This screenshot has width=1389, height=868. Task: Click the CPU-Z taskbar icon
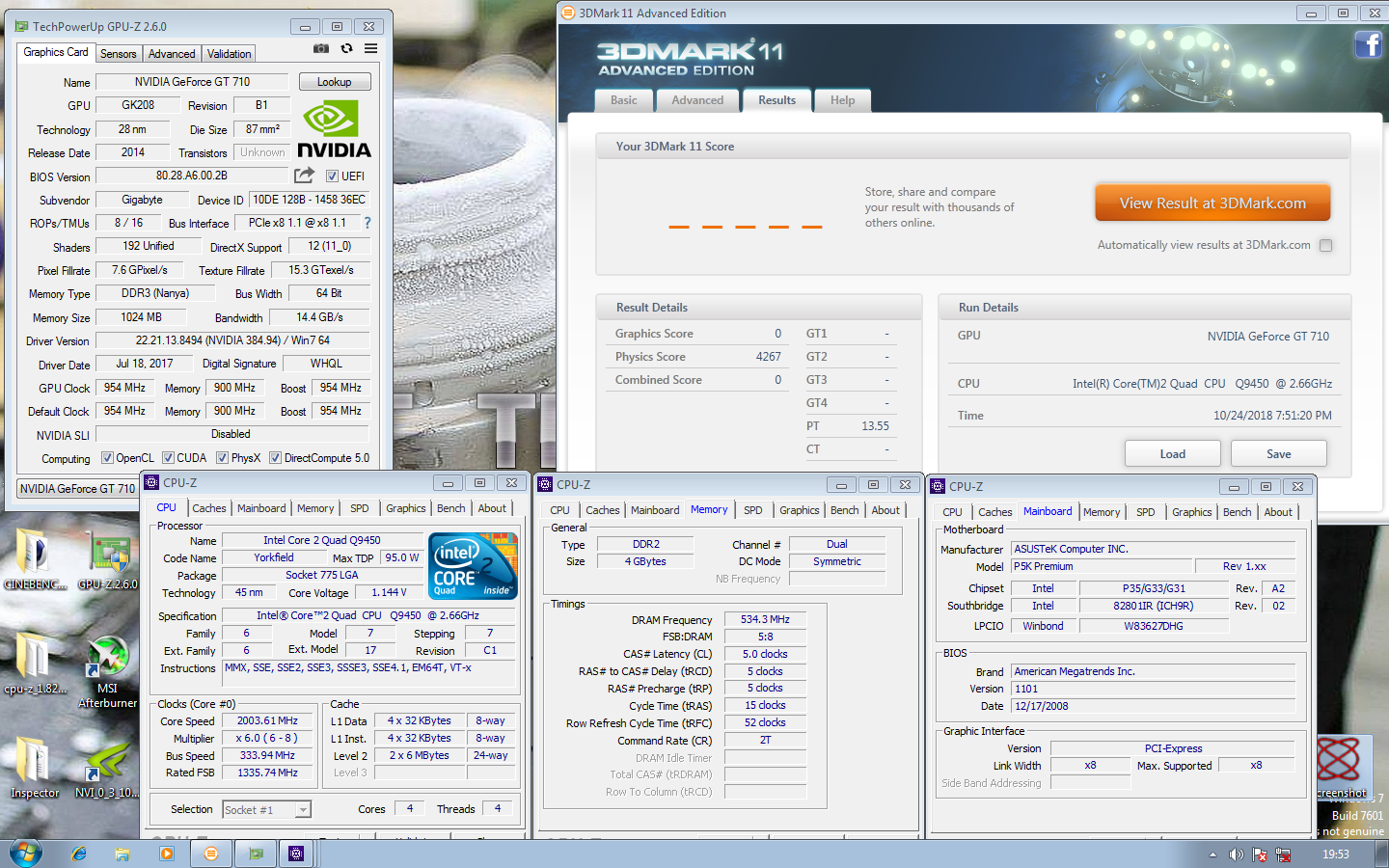(x=296, y=854)
